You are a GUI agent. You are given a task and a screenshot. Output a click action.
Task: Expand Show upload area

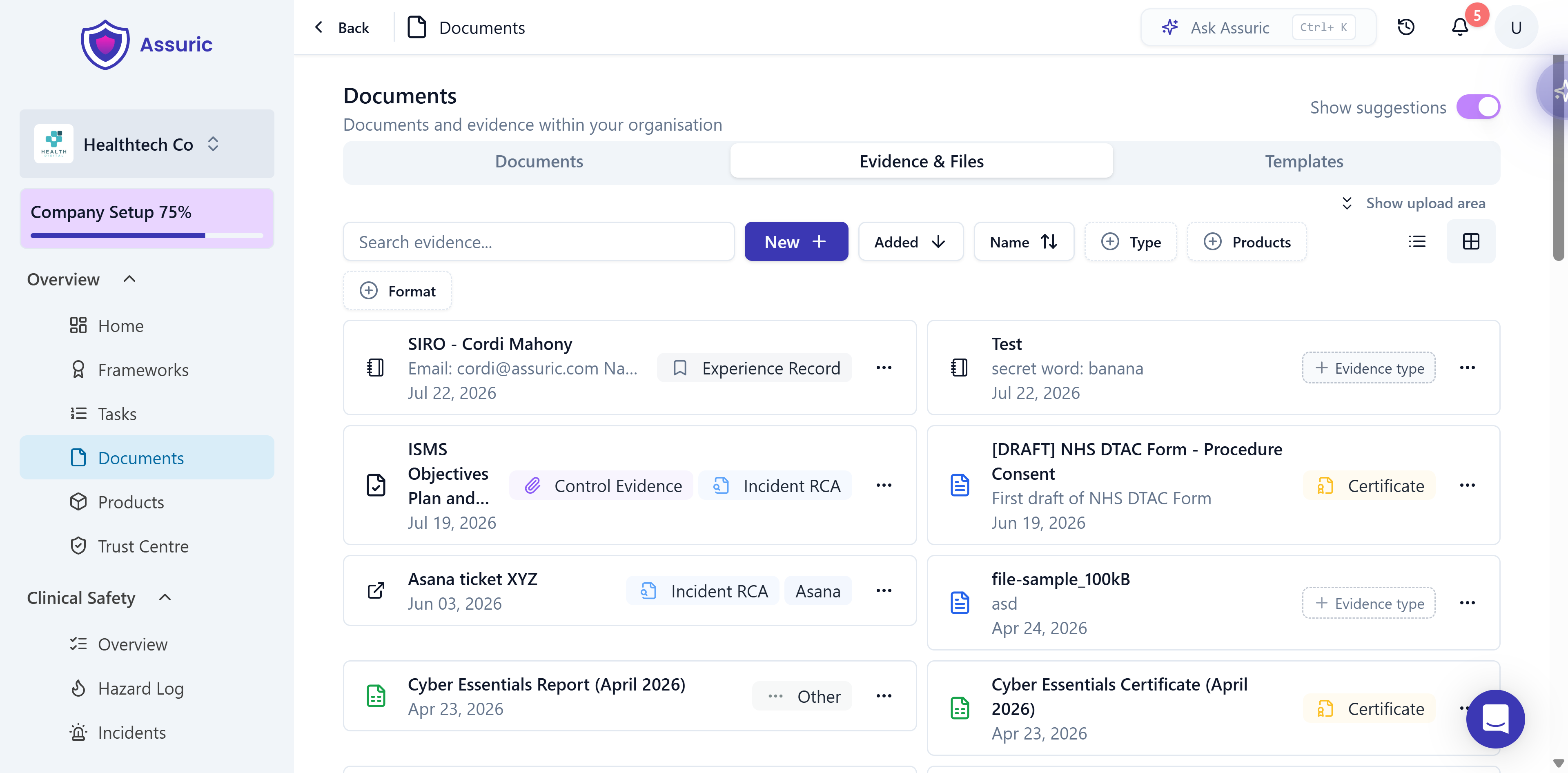1413,203
